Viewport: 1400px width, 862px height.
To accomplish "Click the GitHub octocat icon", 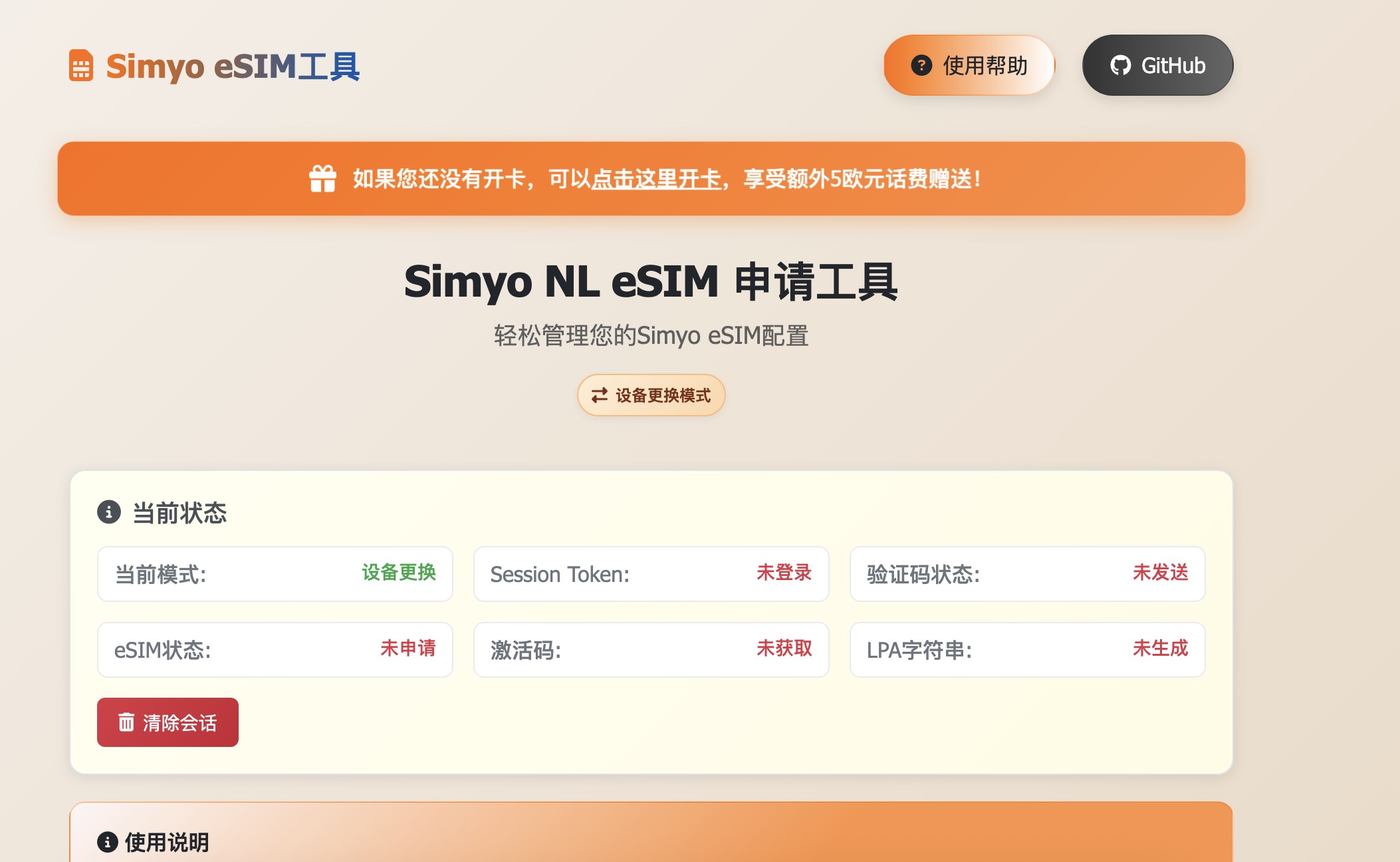I will [1121, 65].
